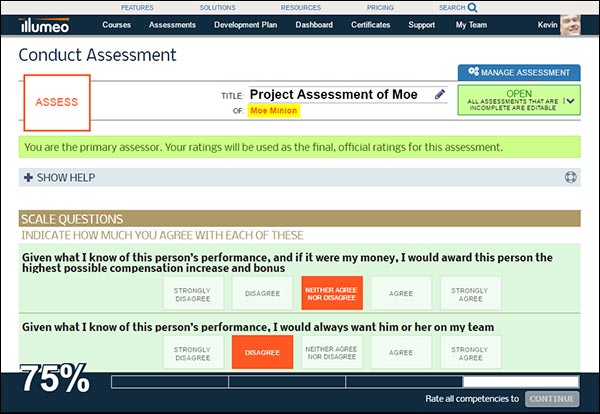Image resolution: width=600 pixels, height=414 pixels.
Task: Click the Kevin user name
Action: pyautogui.click(x=547, y=25)
